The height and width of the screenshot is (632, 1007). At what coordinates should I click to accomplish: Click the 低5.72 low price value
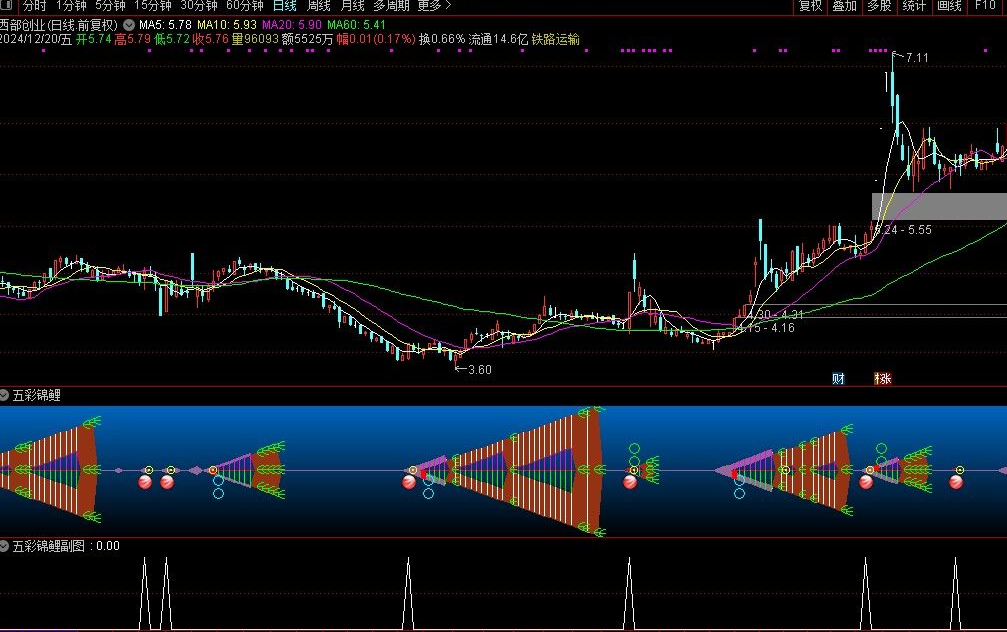click(172, 39)
